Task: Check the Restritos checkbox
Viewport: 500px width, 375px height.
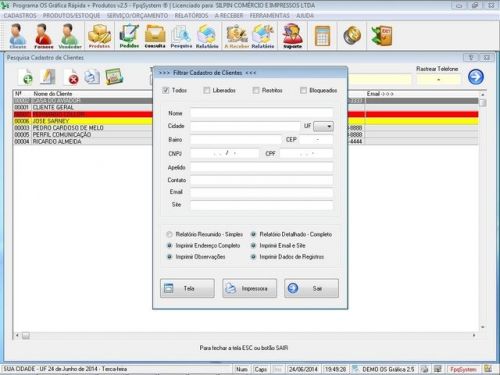Action: coord(256,90)
